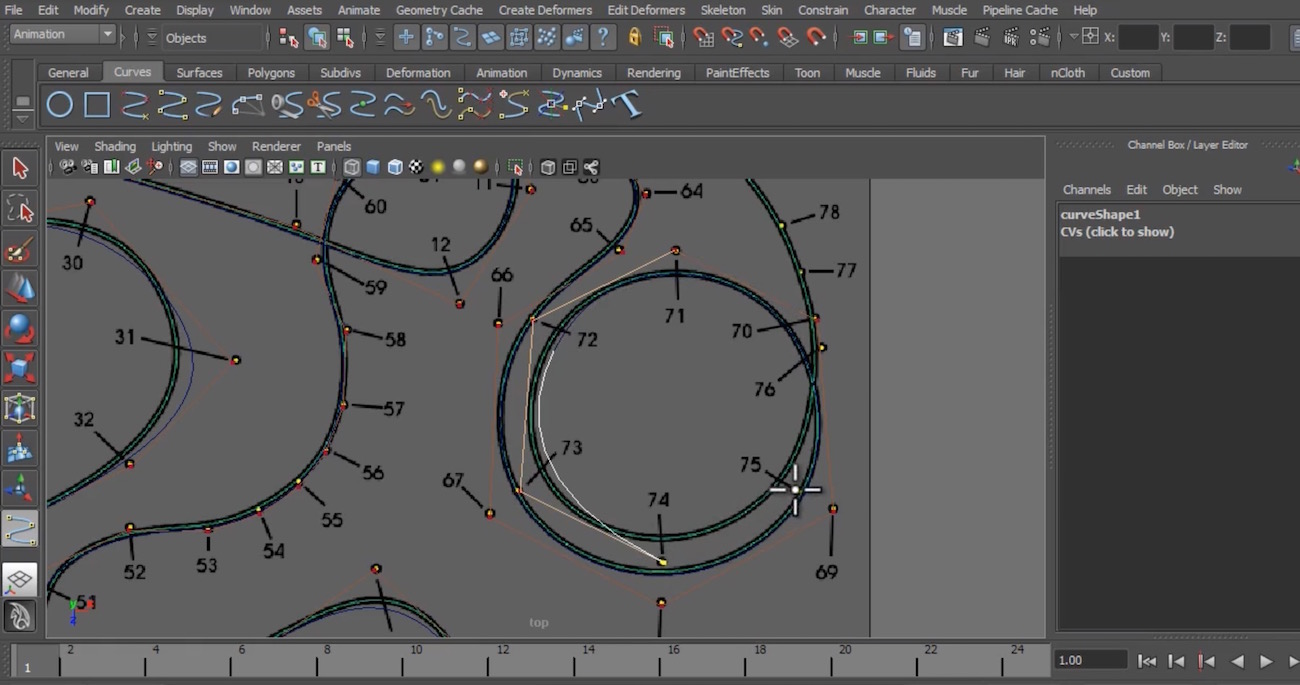Image resolution: width=1300 pixels, height=685 pixels.
Task: Enable snap to grids magnet toggle
Action: pos(703,37)
